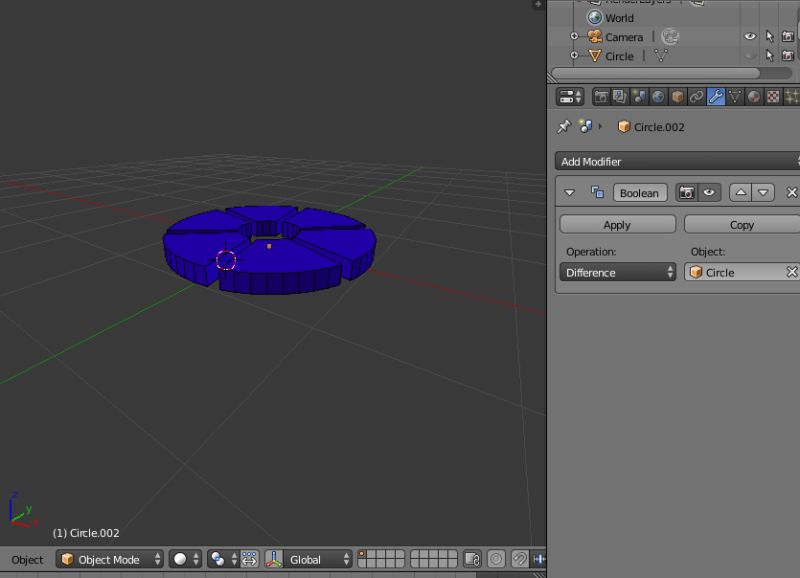Image resolution: width=800 pixels, height=578 pixels.
Task: Select the Modifiers wrench properties icon
Action: tap(715, 96)
